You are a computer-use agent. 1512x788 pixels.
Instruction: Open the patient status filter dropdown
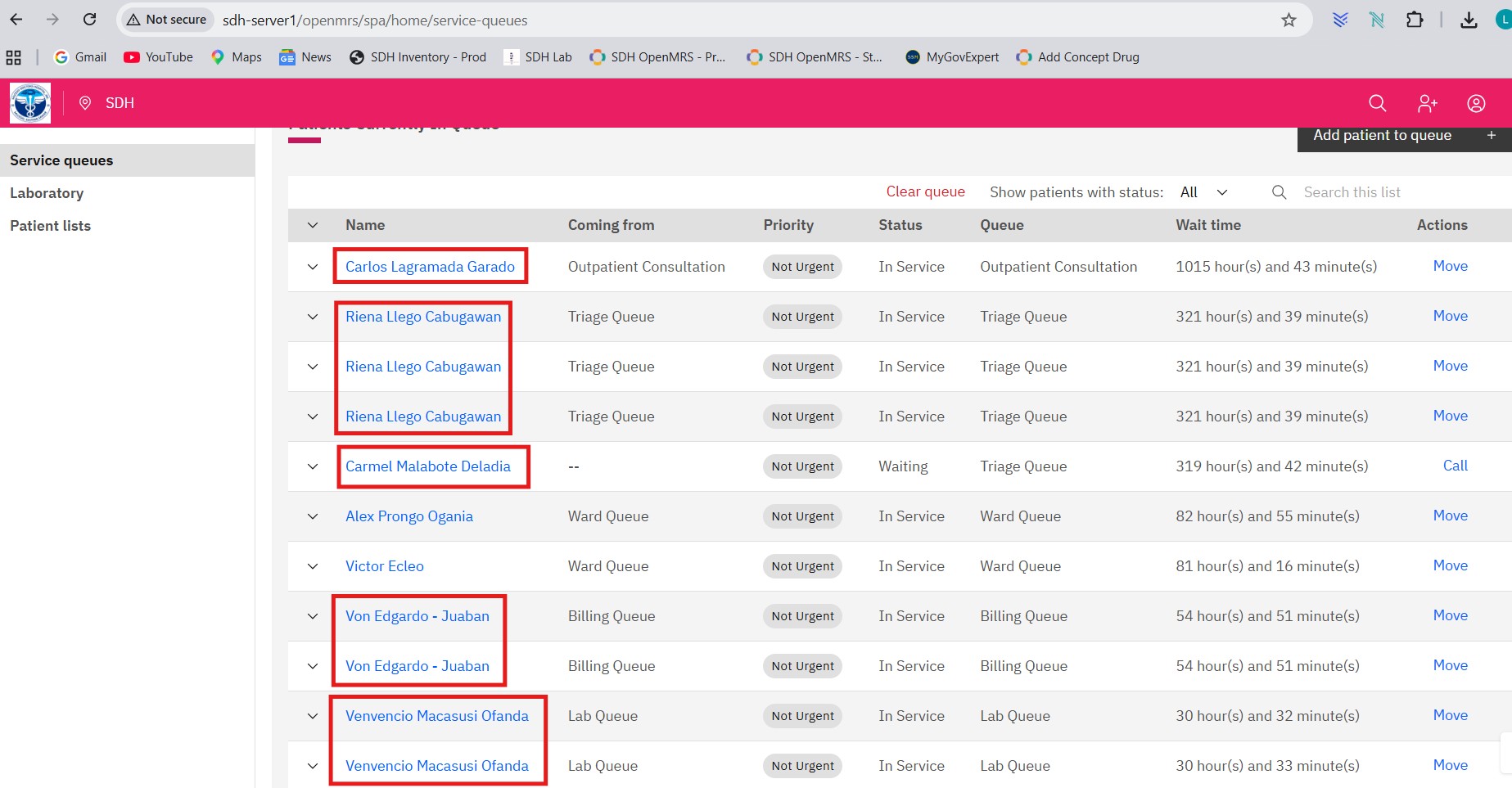1203,192
